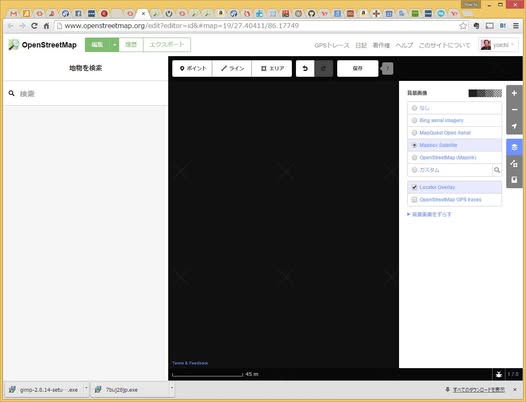Click the Evernote extension icon

click(x=476, y=26)
